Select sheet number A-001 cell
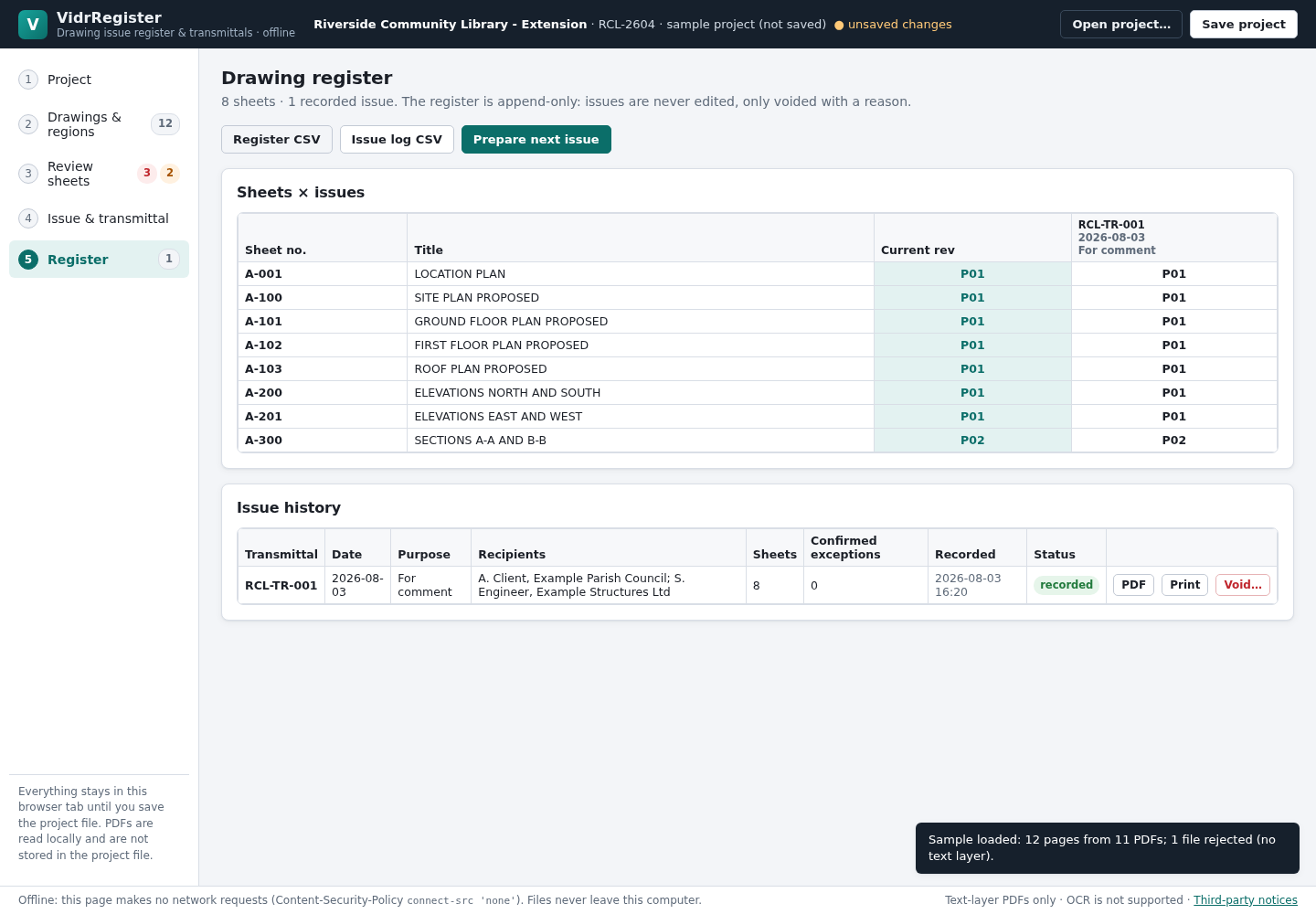 pyautogui.click(x=323, y=274)
